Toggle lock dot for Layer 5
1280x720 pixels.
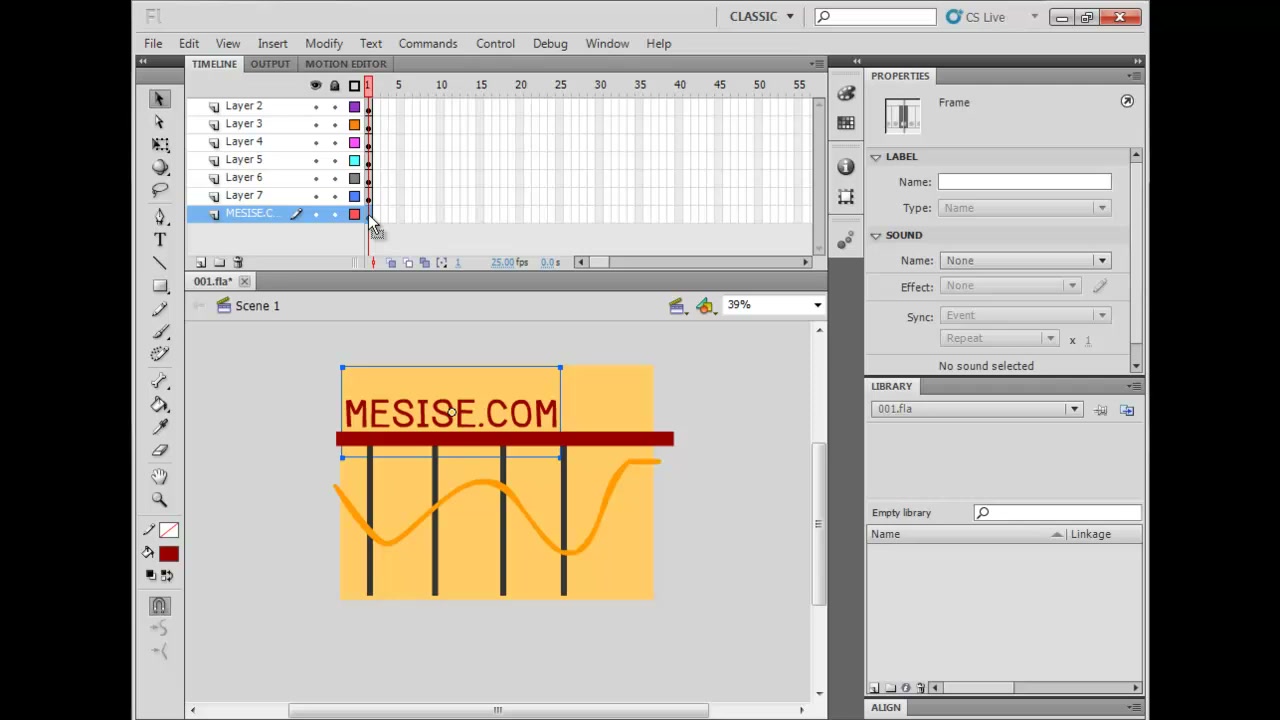(x=335, y=160)
